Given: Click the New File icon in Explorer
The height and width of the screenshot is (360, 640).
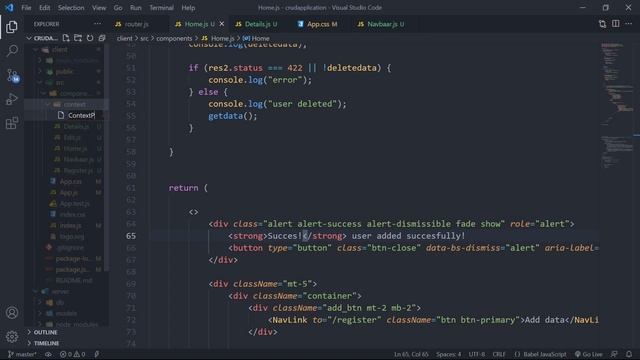Looking at the screenshot, I should 66,38.
